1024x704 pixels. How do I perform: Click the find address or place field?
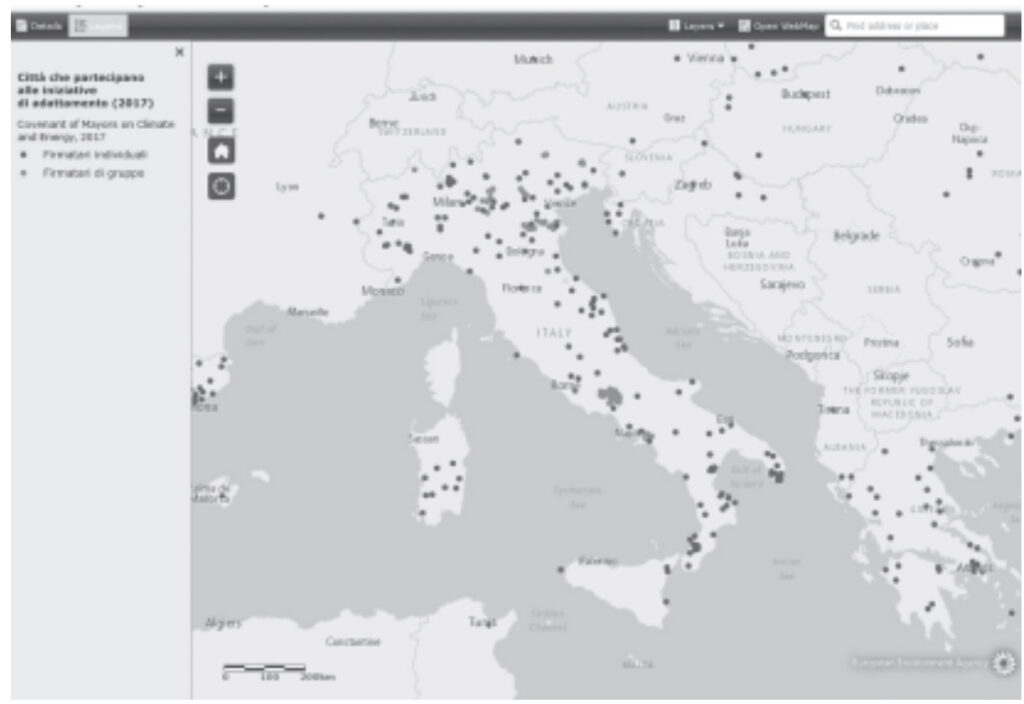920,26
